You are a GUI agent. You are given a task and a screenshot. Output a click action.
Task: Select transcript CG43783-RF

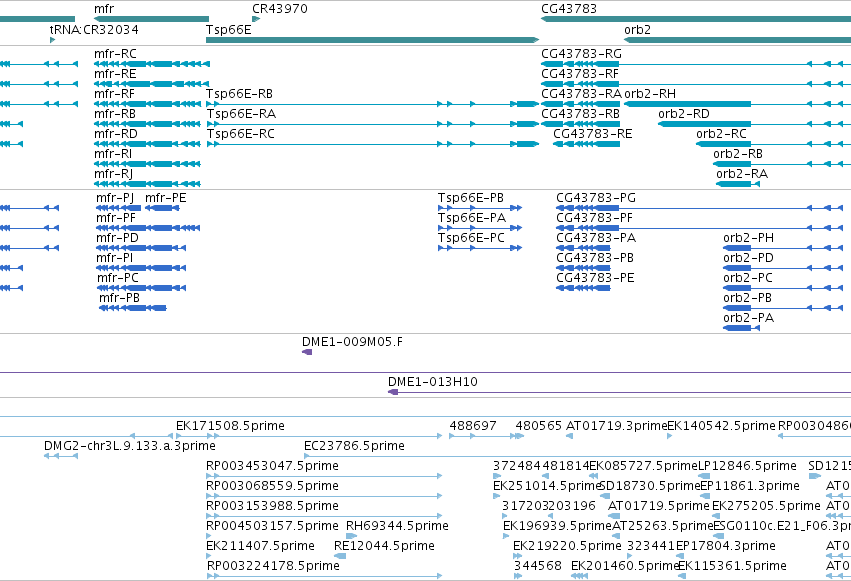[696, 84]
